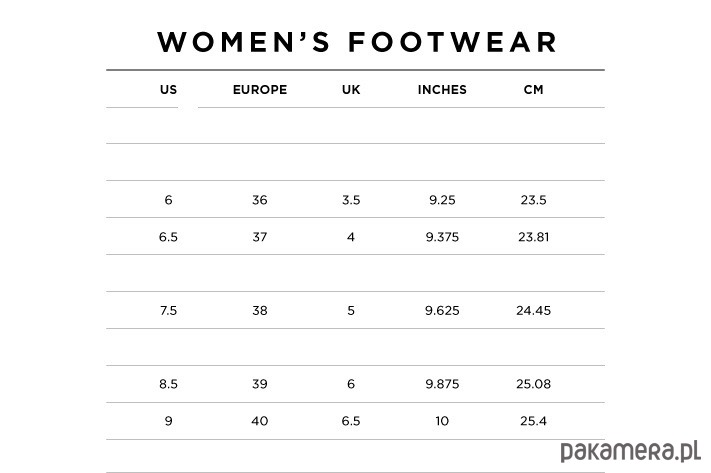711x473 pixels.
Task: Click the INCHES column header
Action: click(442, 89)
